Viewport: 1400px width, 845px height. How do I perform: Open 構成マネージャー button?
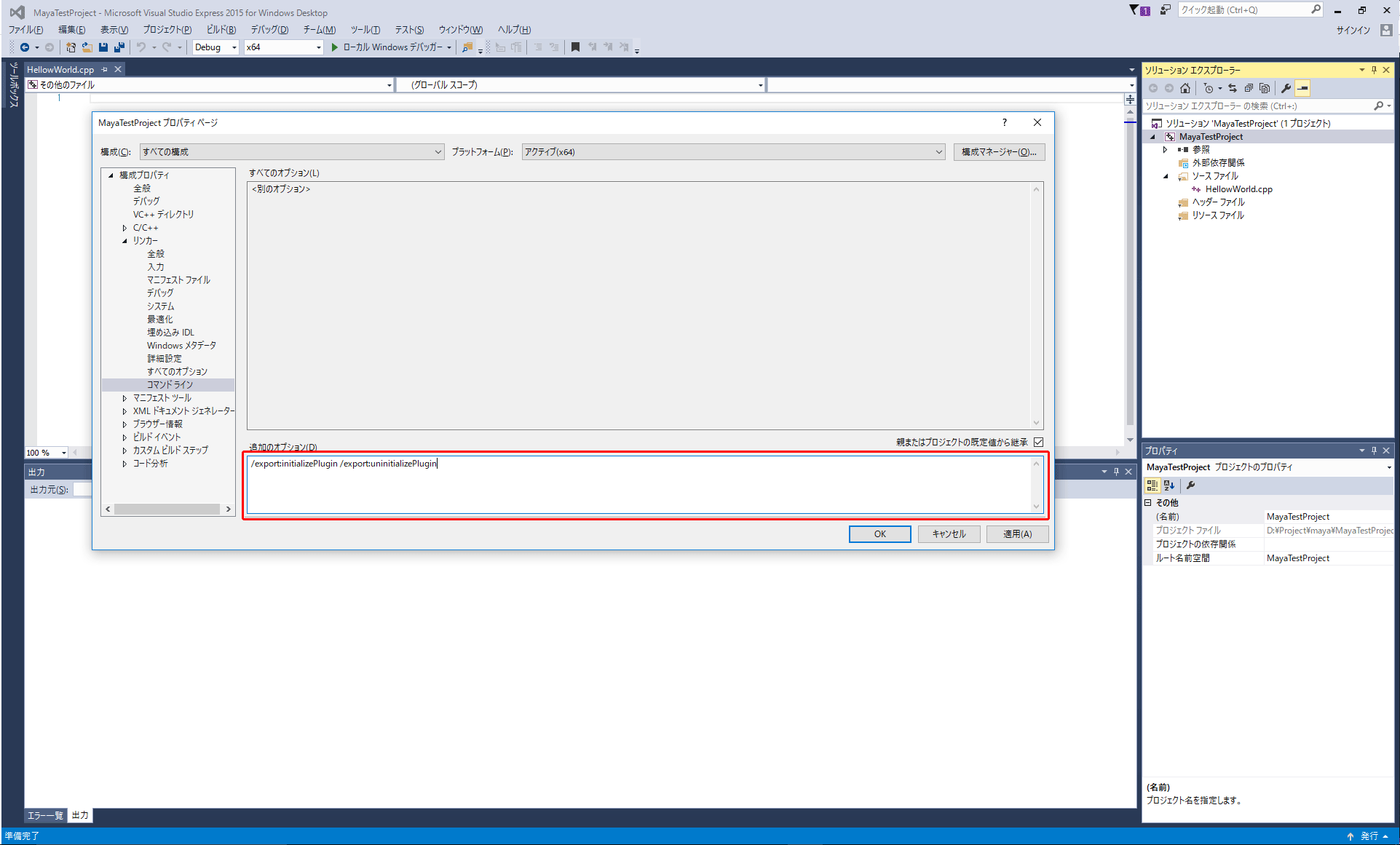point(999,152)
